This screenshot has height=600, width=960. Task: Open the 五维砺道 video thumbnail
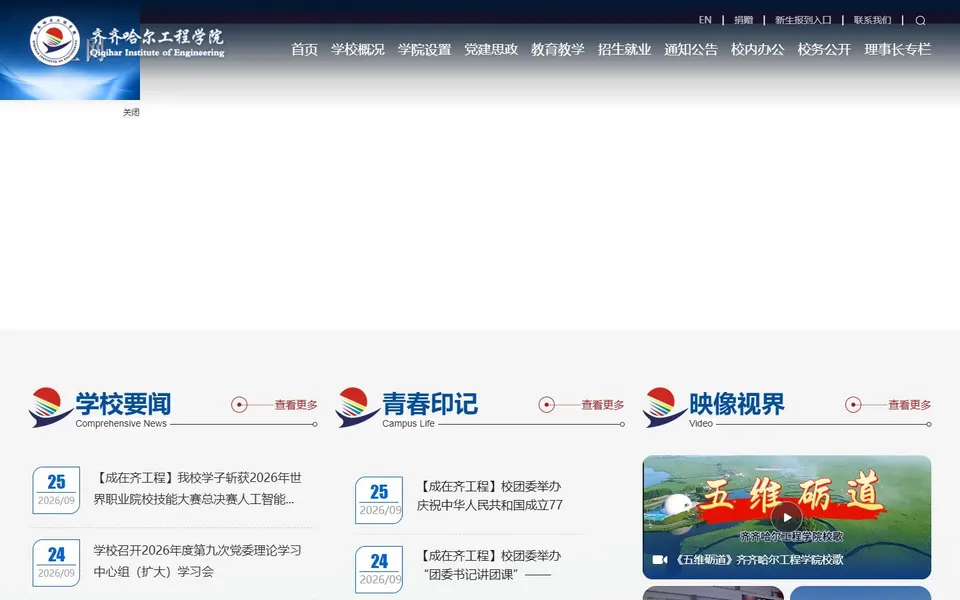point(787,517)
